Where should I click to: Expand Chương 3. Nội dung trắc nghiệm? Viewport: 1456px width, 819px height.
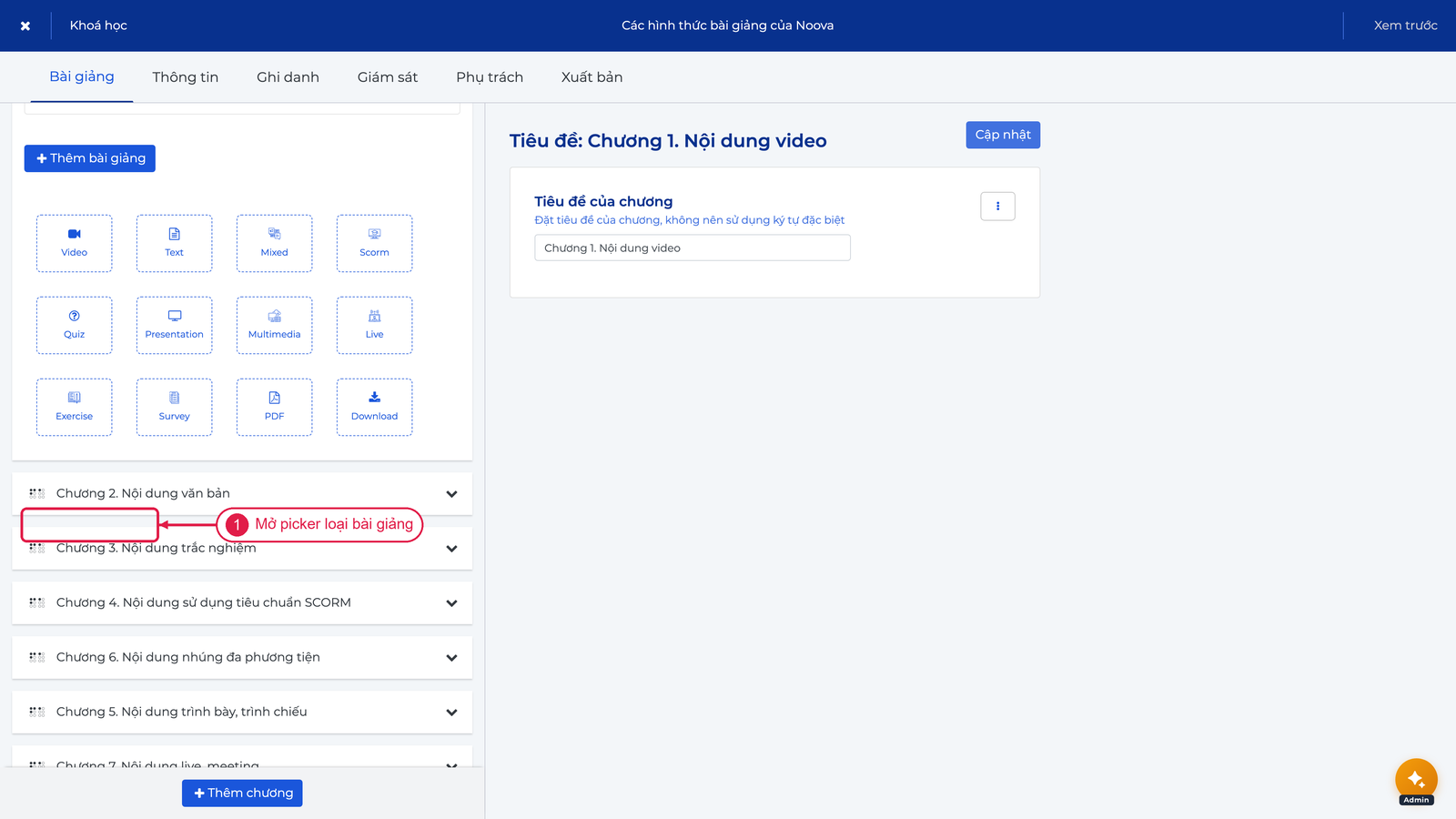(x=451, y=548)
